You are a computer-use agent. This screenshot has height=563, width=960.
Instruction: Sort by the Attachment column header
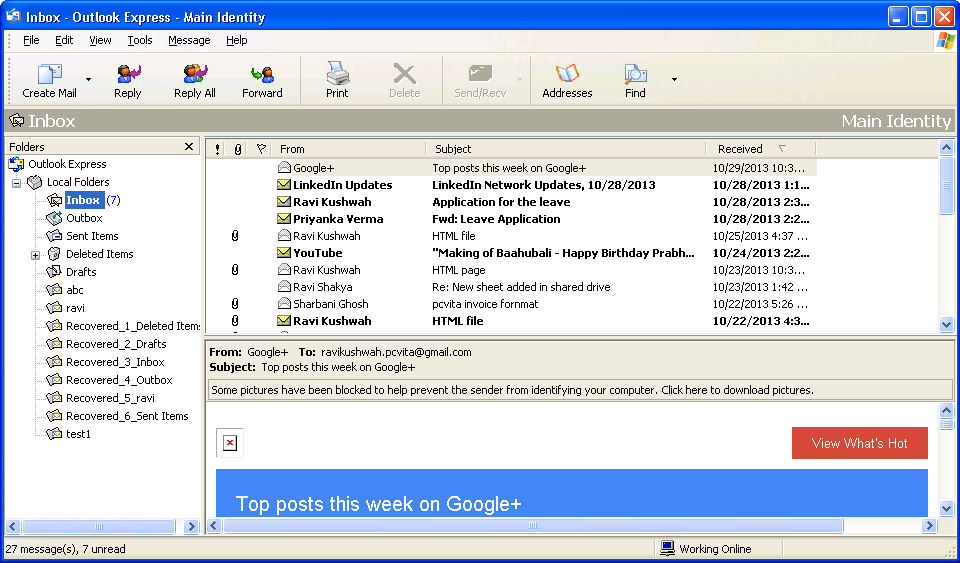(238, 149)
